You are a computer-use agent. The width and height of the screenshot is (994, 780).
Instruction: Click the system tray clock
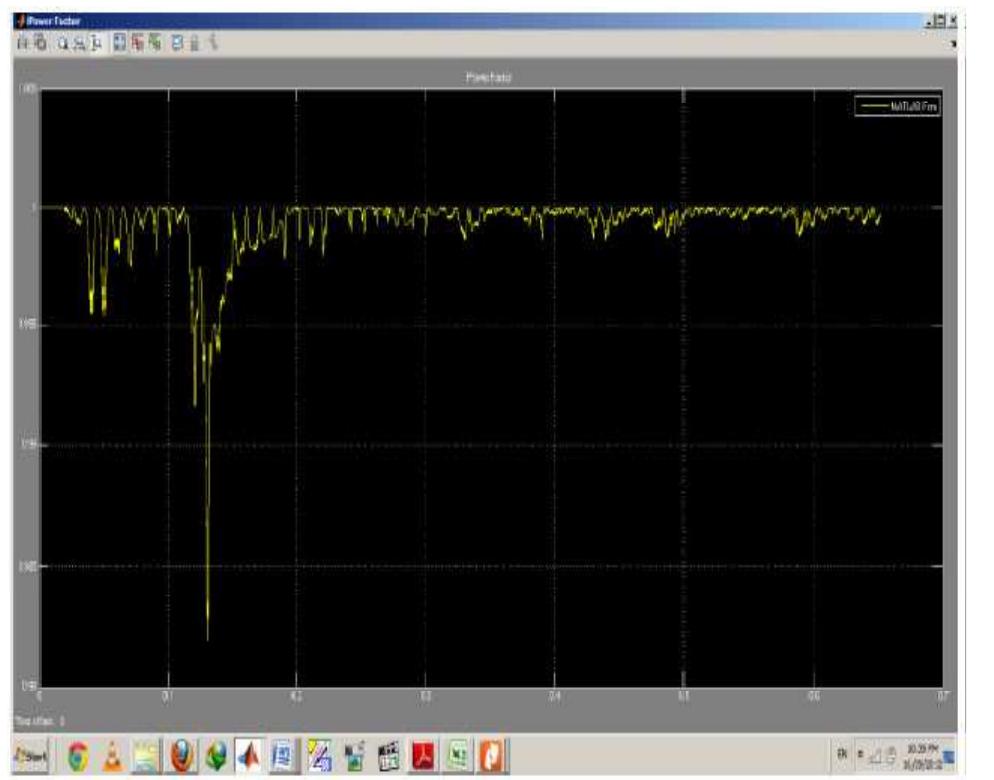(x=923, y=755)
